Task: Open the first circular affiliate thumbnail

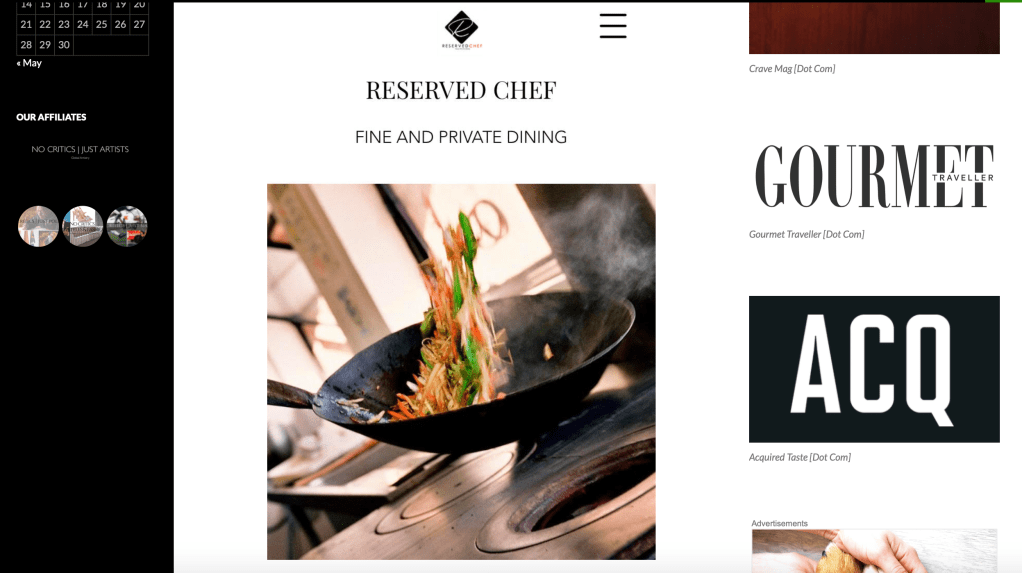Action: pyautogui.click(x=38, y=226)
